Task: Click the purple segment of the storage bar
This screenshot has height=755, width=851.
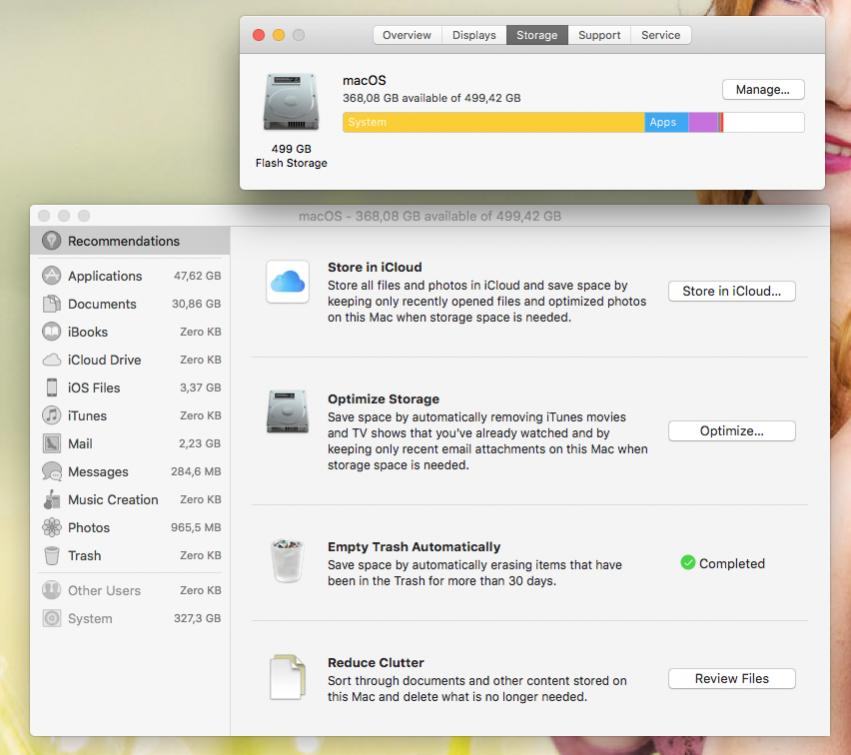Action: click(x=703, y=123)
